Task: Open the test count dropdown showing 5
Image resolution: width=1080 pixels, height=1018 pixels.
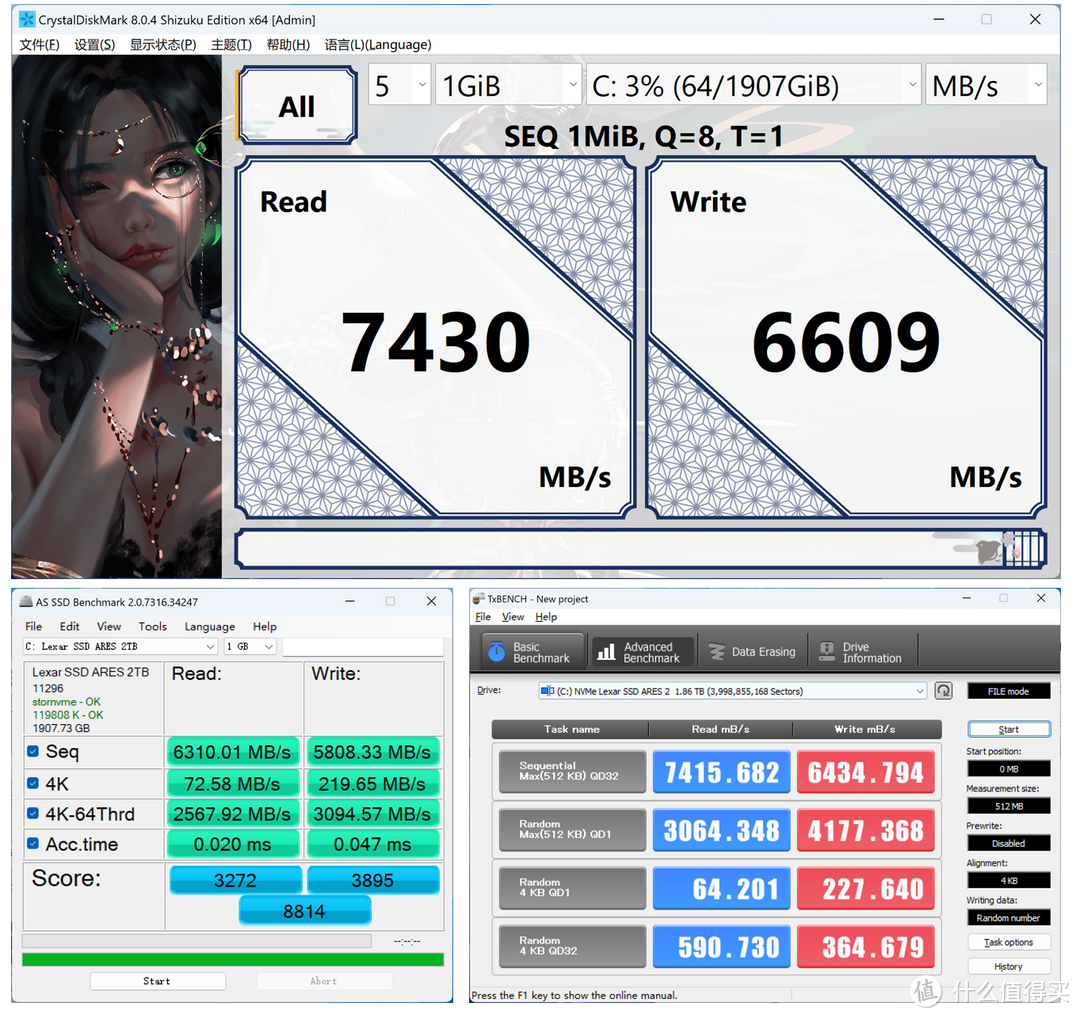Action: pos(400,85)
